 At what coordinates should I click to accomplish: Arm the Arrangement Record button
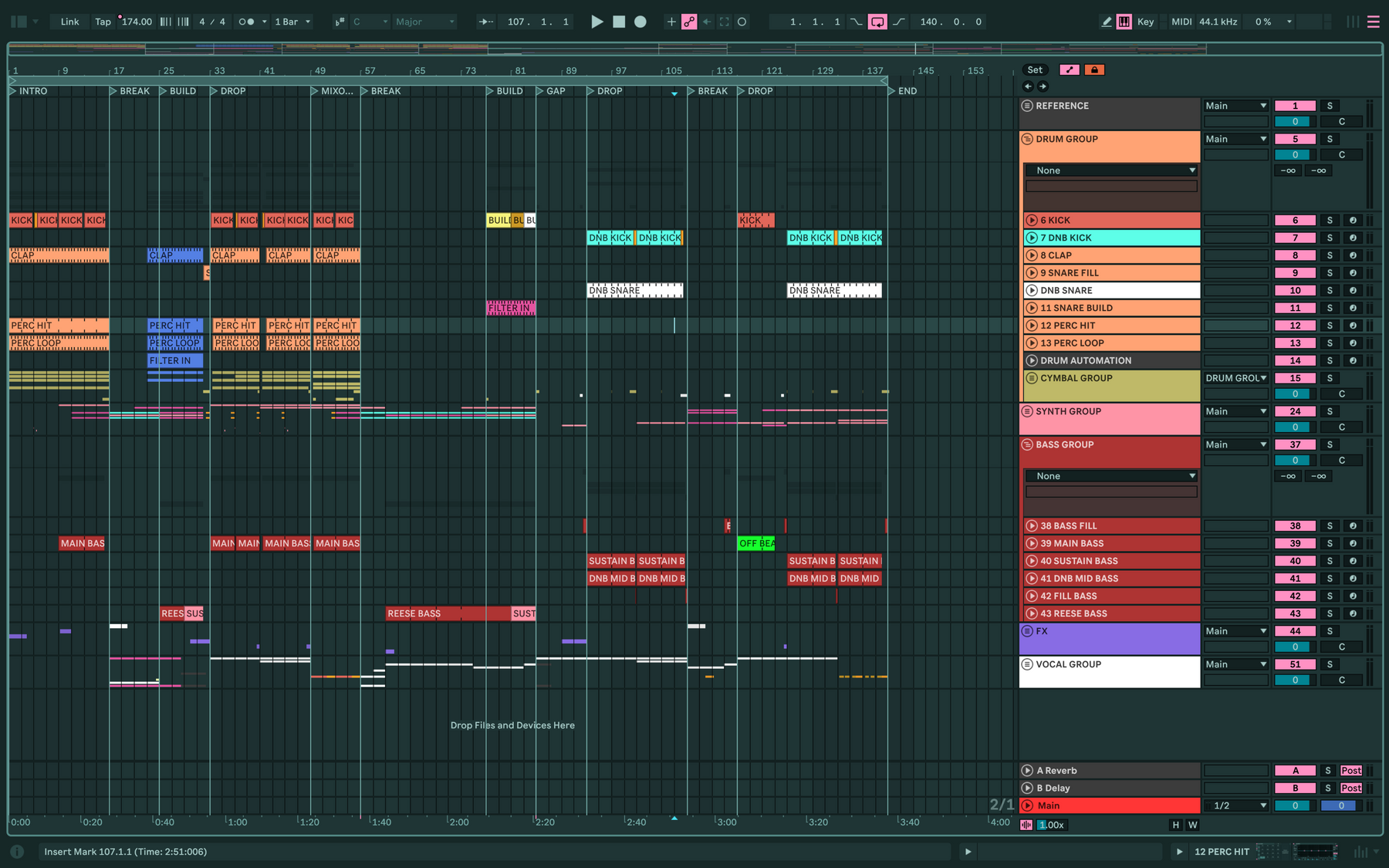640,22
